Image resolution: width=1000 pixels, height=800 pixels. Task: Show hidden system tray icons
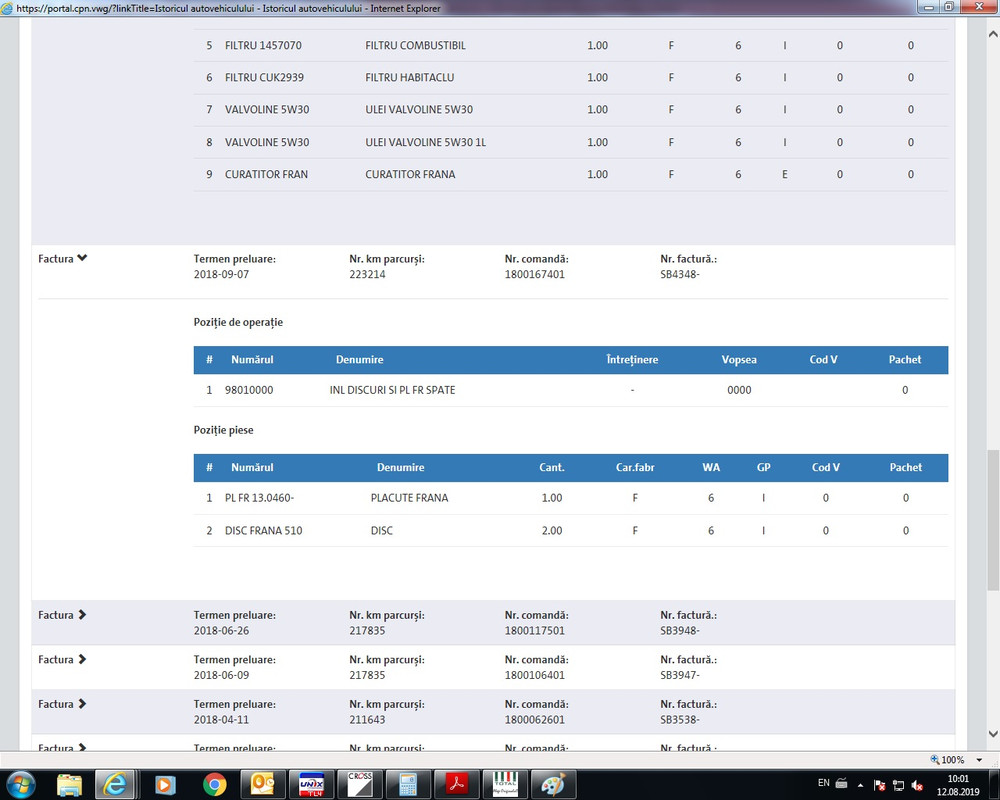[860, 785]
